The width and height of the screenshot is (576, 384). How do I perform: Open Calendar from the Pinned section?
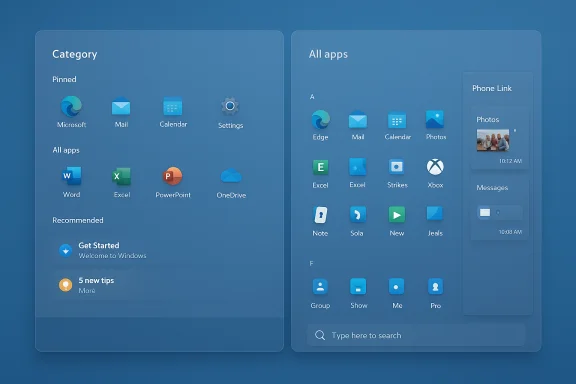tap(173, 107)
